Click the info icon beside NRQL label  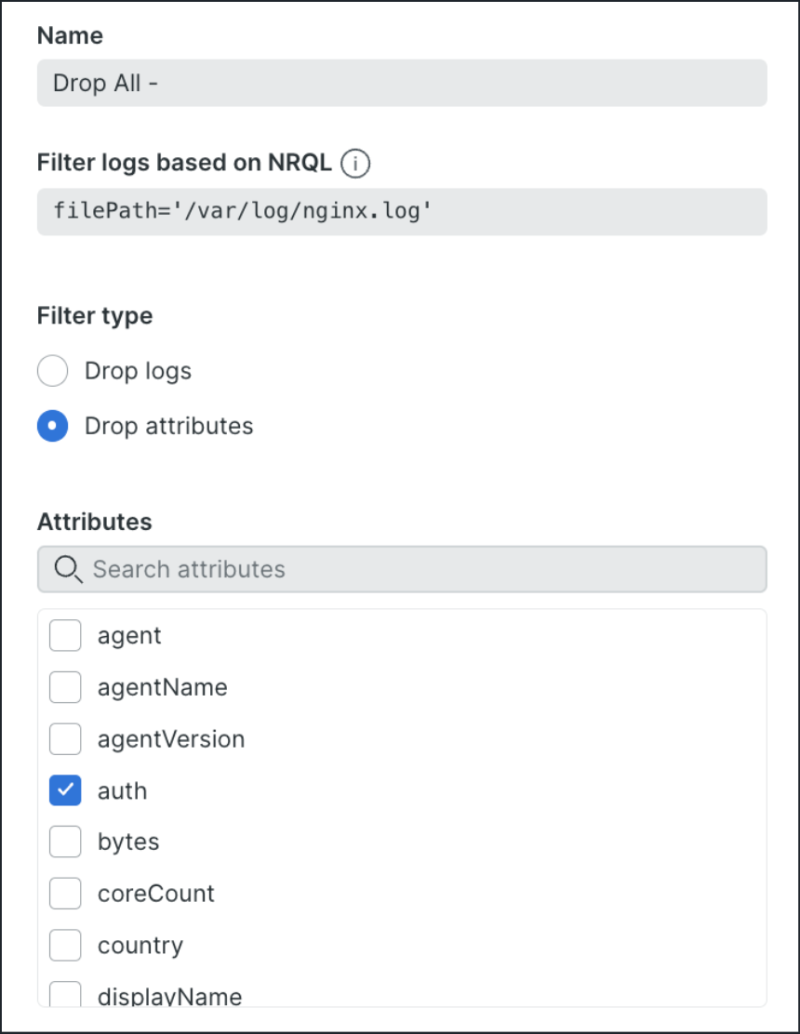(x=355, y=163)
